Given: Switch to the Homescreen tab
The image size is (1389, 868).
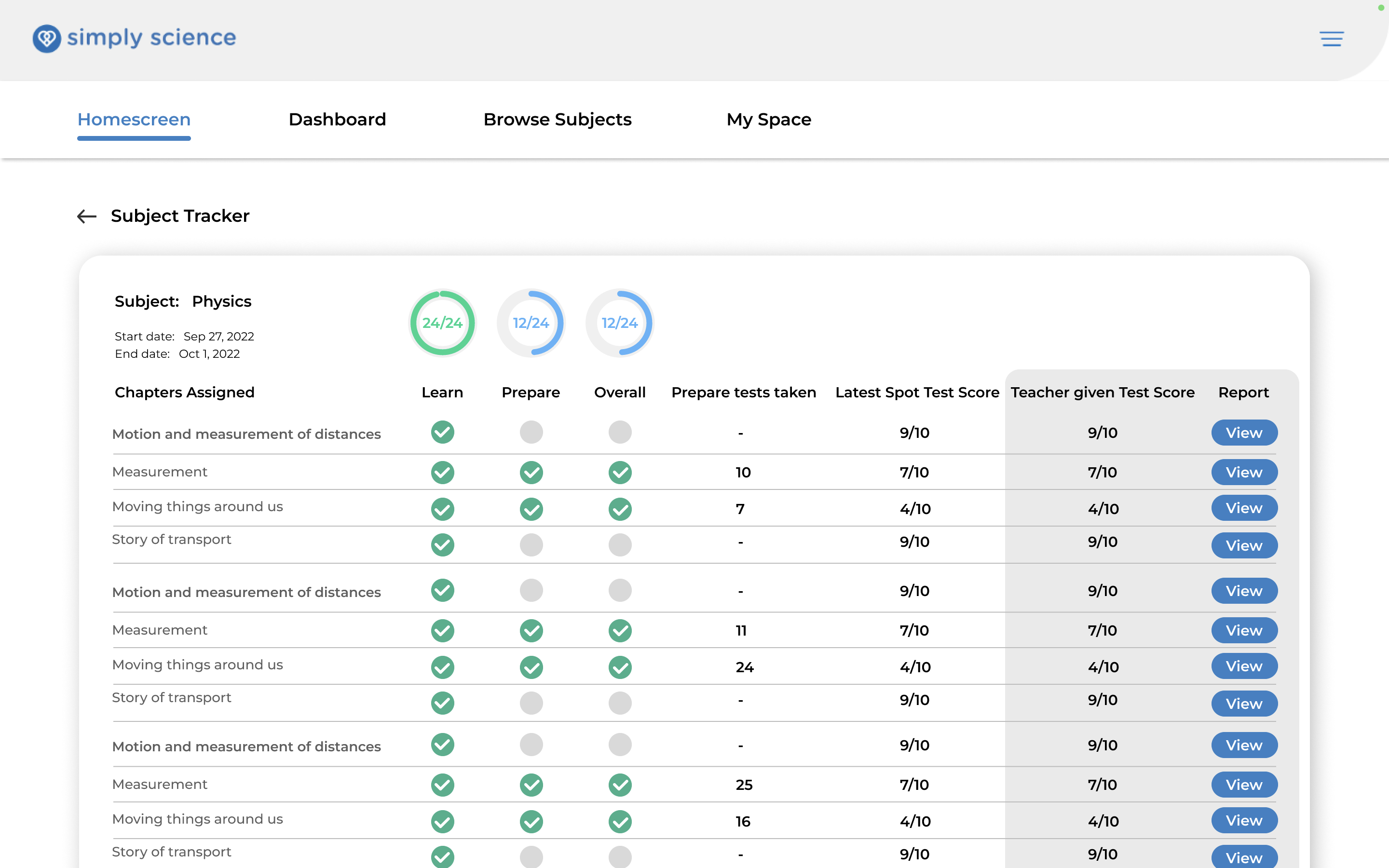Looking at the screenshot, I should pos(134,120).
